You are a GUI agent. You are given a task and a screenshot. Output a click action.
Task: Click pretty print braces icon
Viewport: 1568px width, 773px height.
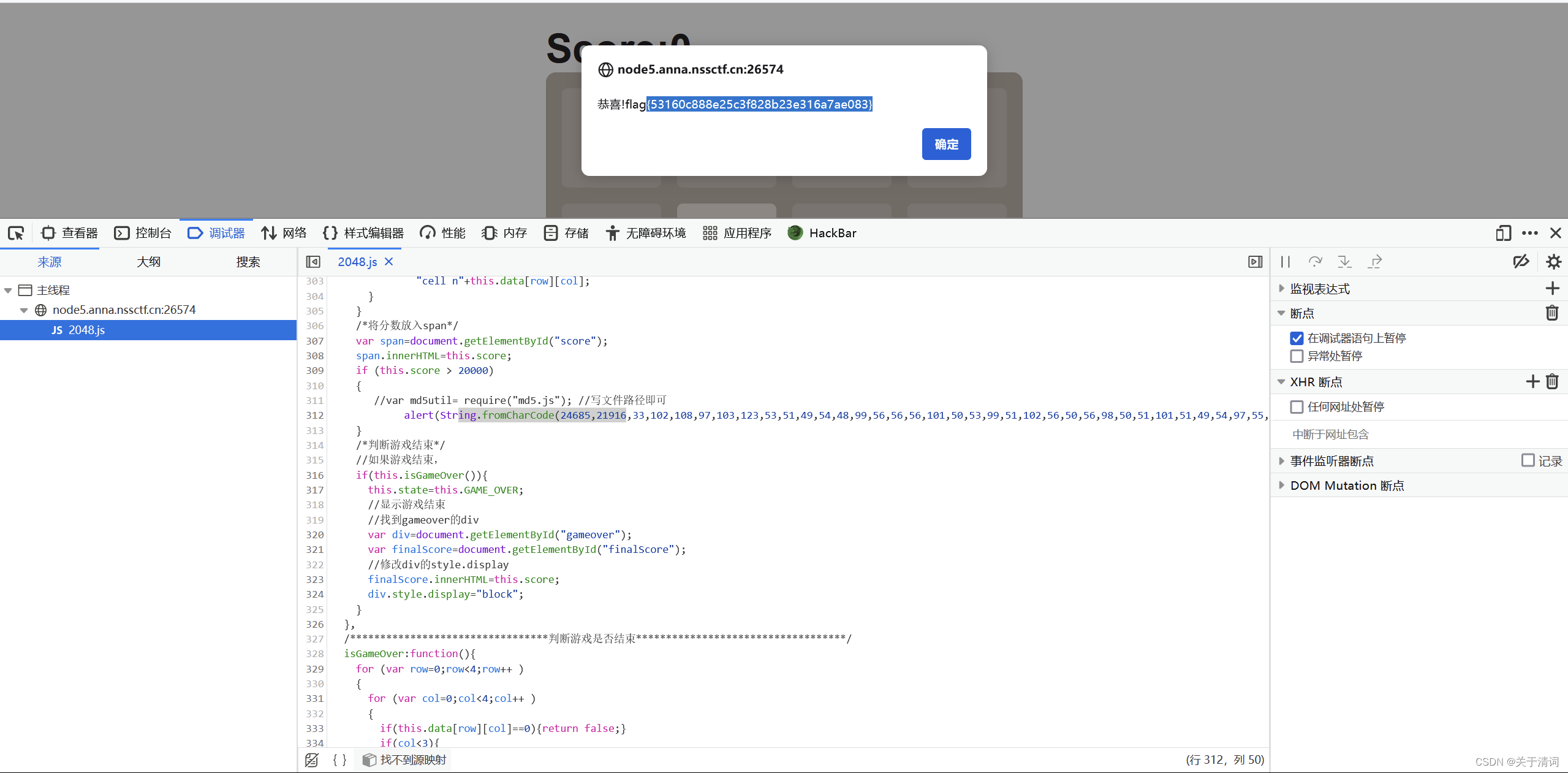[339, 760]
